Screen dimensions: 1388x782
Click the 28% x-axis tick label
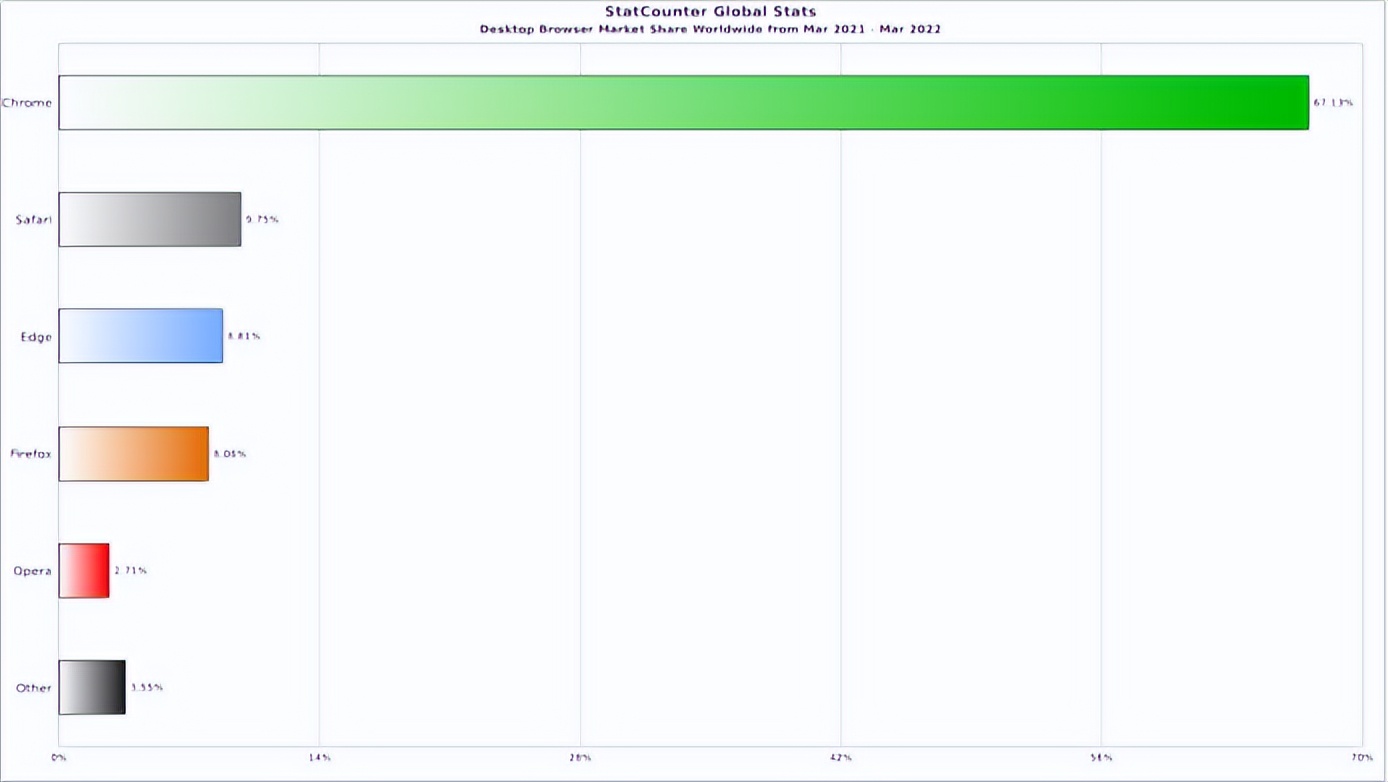pos(580,757)
